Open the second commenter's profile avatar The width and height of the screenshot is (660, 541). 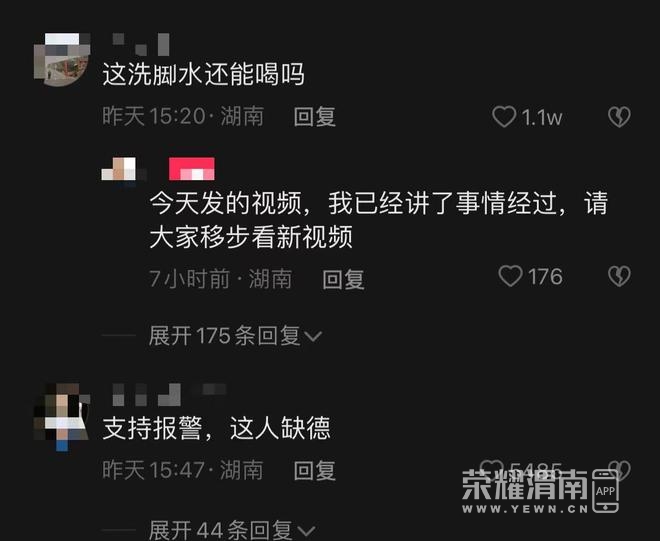click(62, 417)
